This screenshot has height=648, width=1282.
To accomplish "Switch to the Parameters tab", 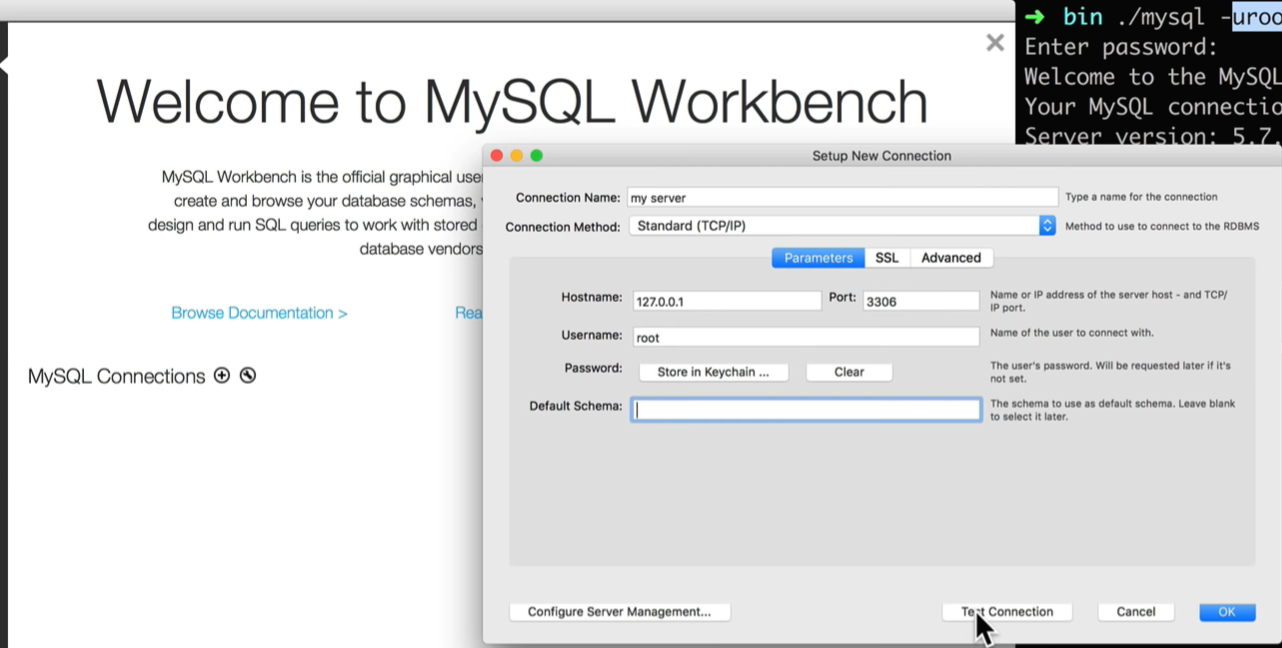I will [818, 258].
